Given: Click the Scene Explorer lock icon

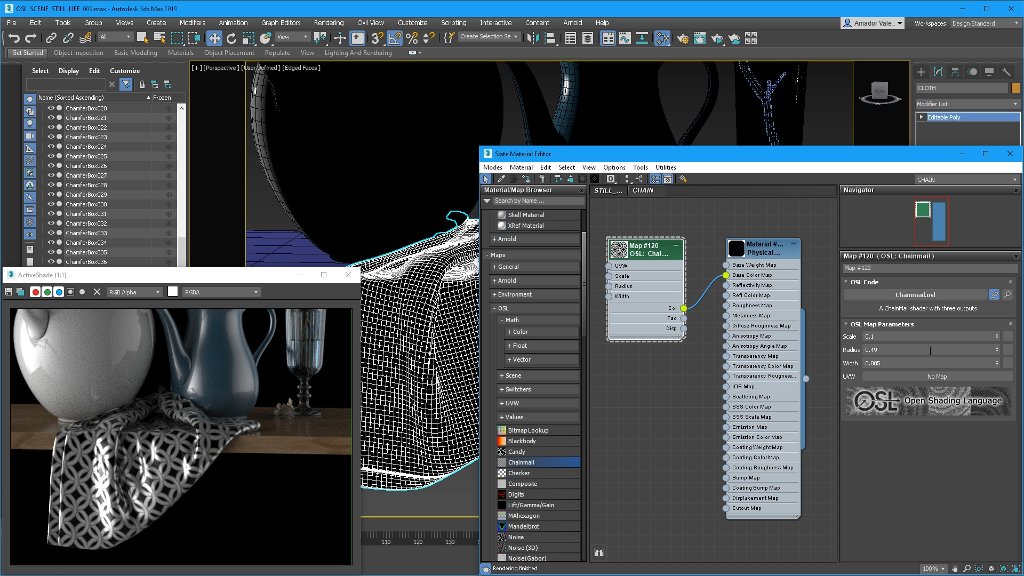Looking at the screenshot, I should (x=142, y=84).
